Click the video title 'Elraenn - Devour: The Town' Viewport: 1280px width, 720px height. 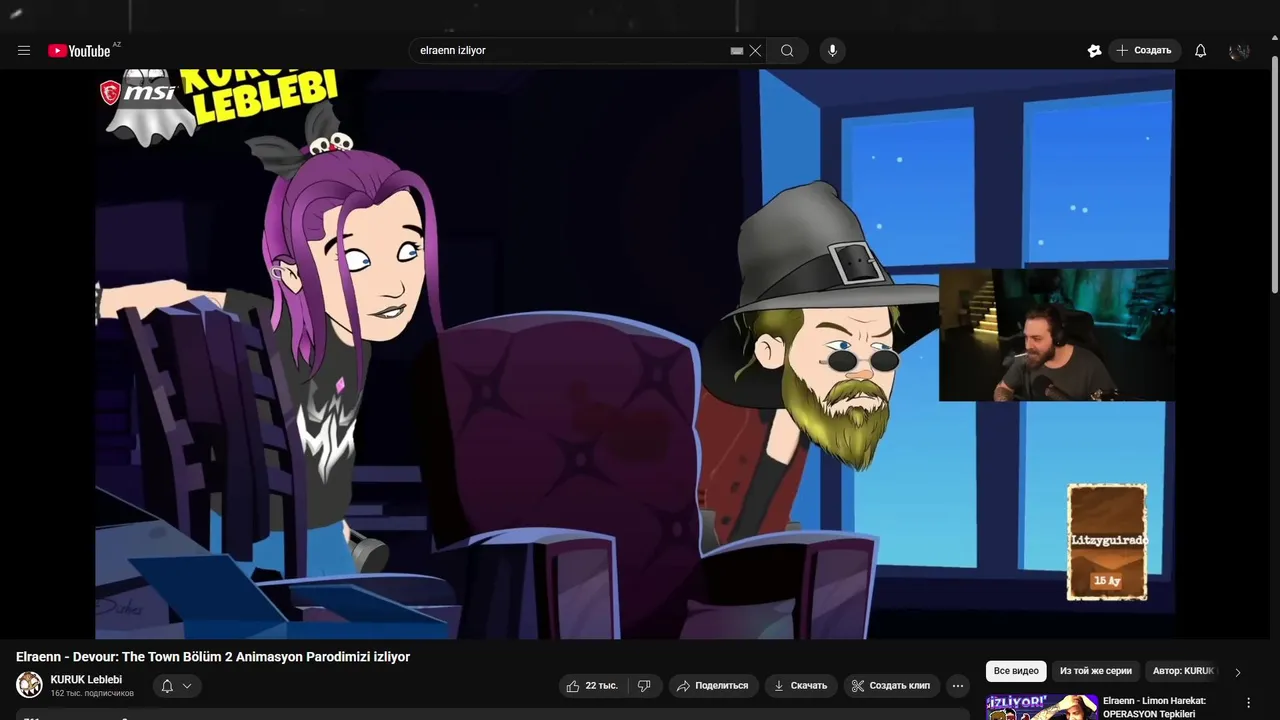pyautogui.click(x=213, y=657)
